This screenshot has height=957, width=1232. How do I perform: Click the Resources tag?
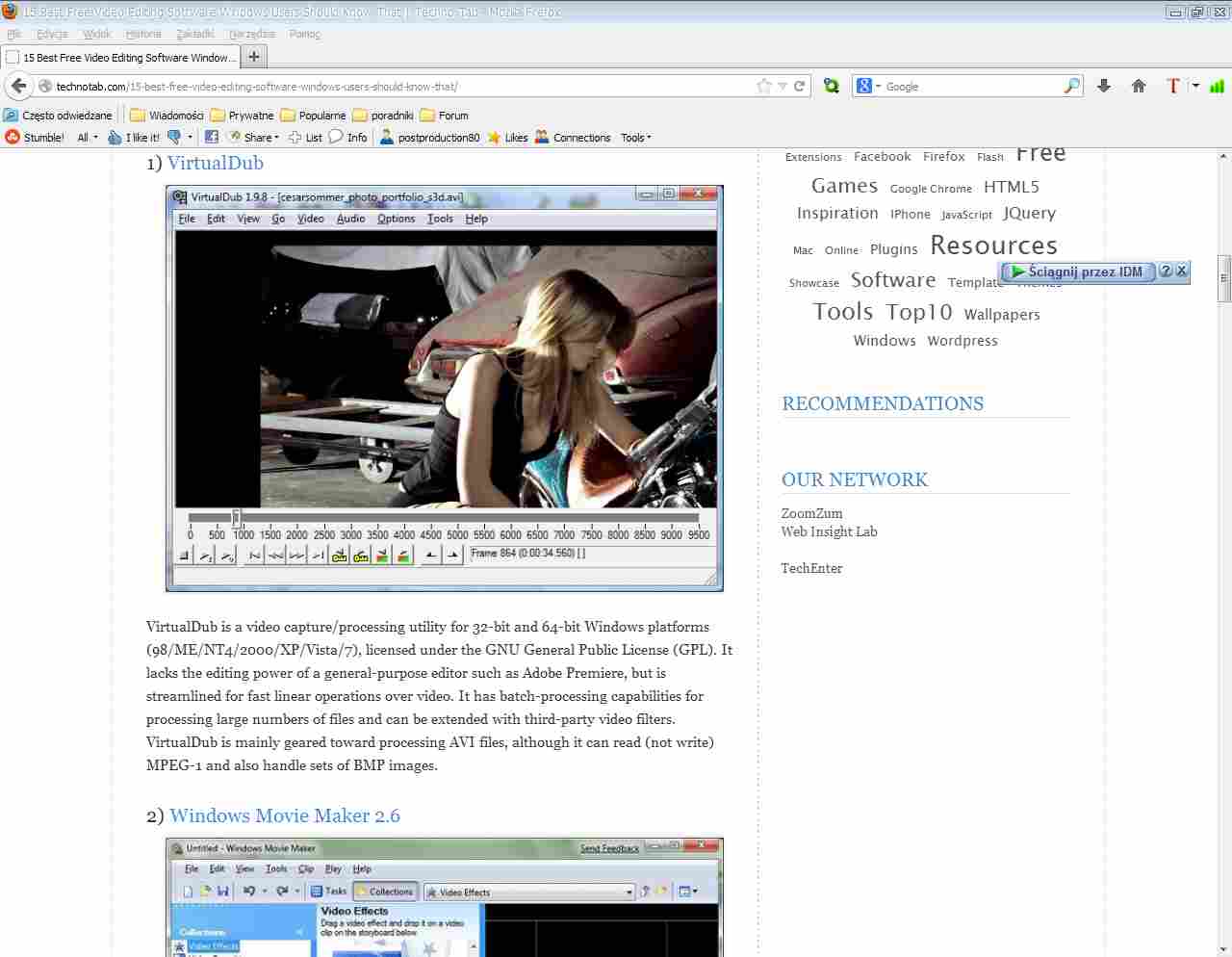click(x=993, y=246)
